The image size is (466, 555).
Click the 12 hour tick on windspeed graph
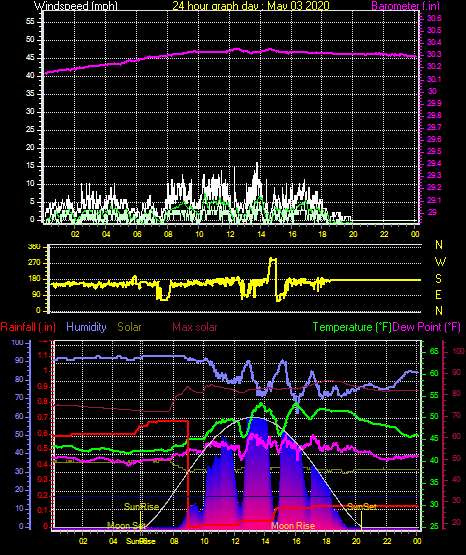point(230,234)
